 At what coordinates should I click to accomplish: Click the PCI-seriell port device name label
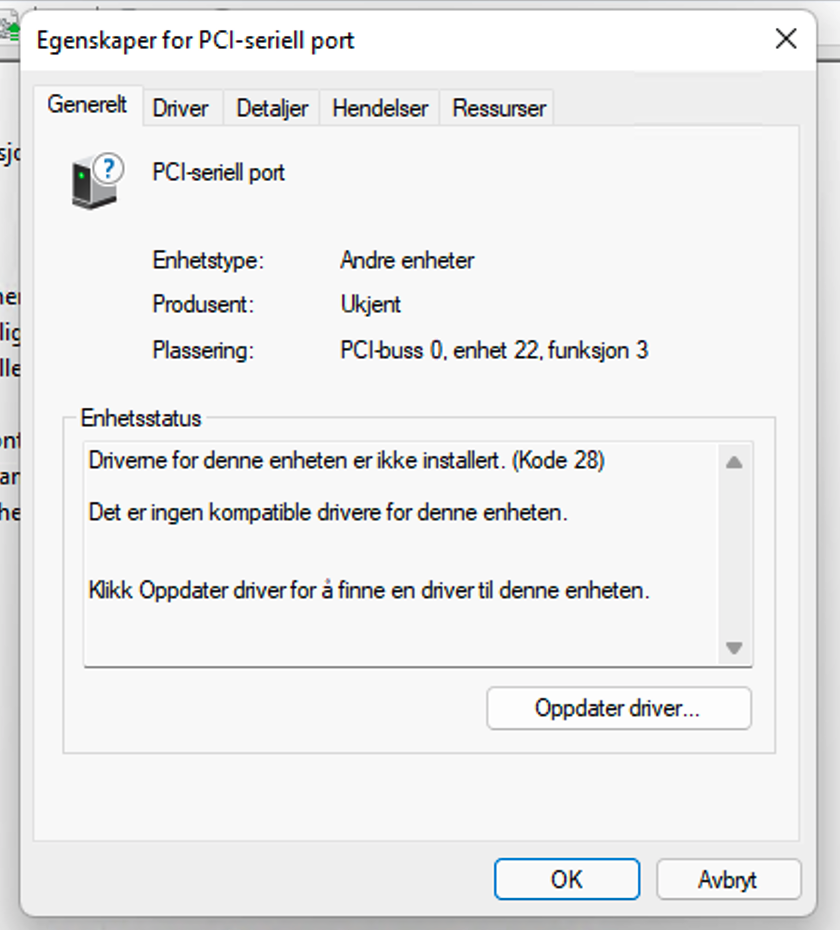pos(218,173)
